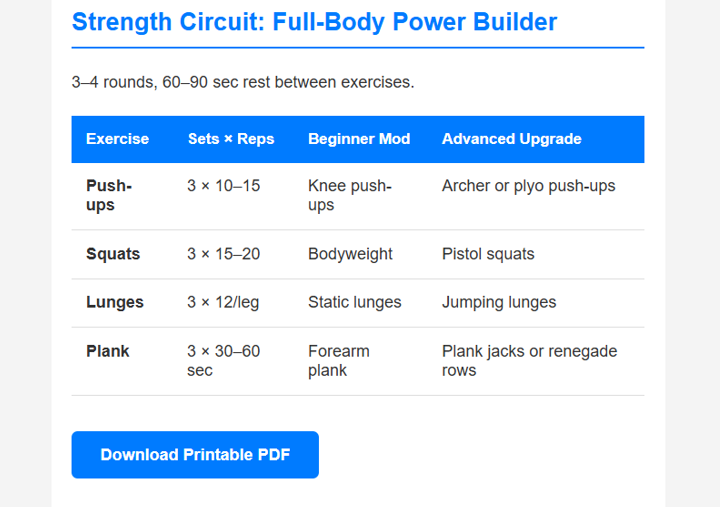720x507 pixels.
Task: Click the Strength Circuit page heading
Action: (x=314, y=22)
